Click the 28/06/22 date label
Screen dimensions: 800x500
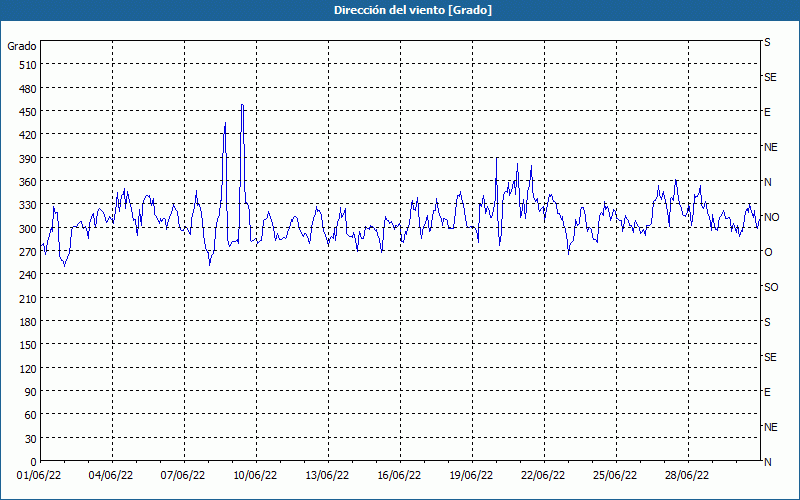pyautogui.click(x=687, y=476)
